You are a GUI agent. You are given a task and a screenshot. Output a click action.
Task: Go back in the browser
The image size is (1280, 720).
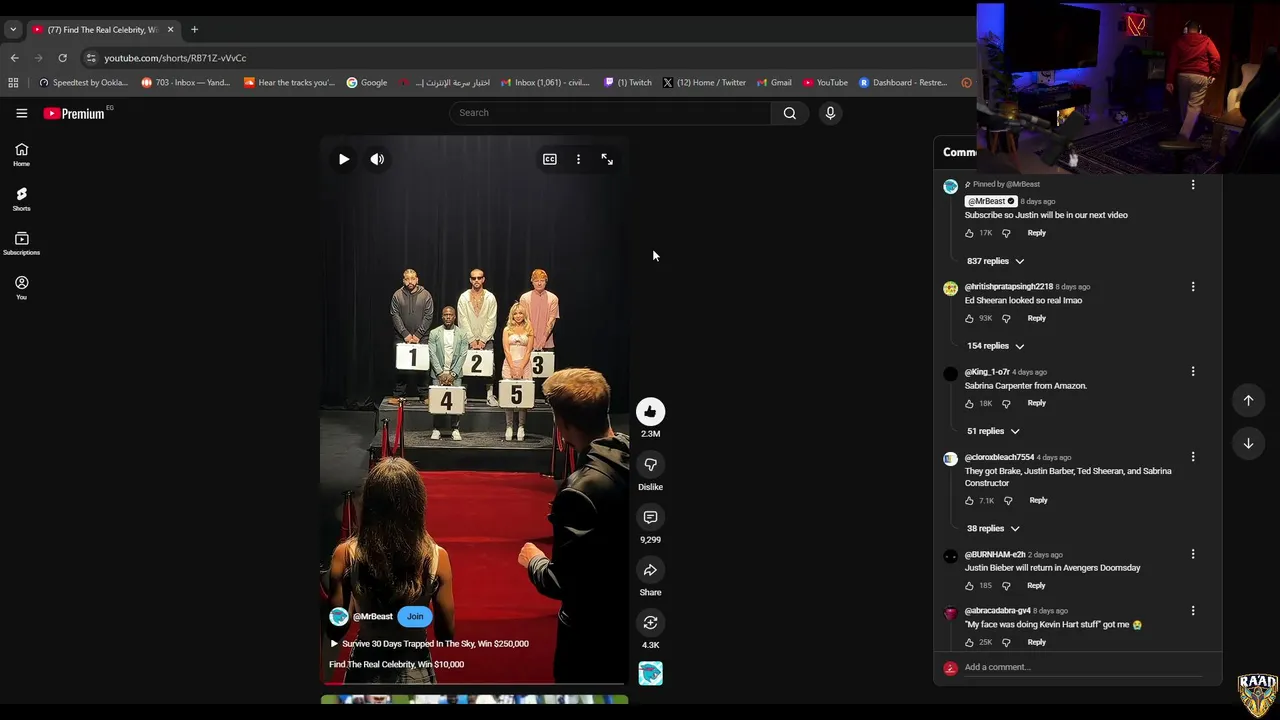[x=14, y=58]
